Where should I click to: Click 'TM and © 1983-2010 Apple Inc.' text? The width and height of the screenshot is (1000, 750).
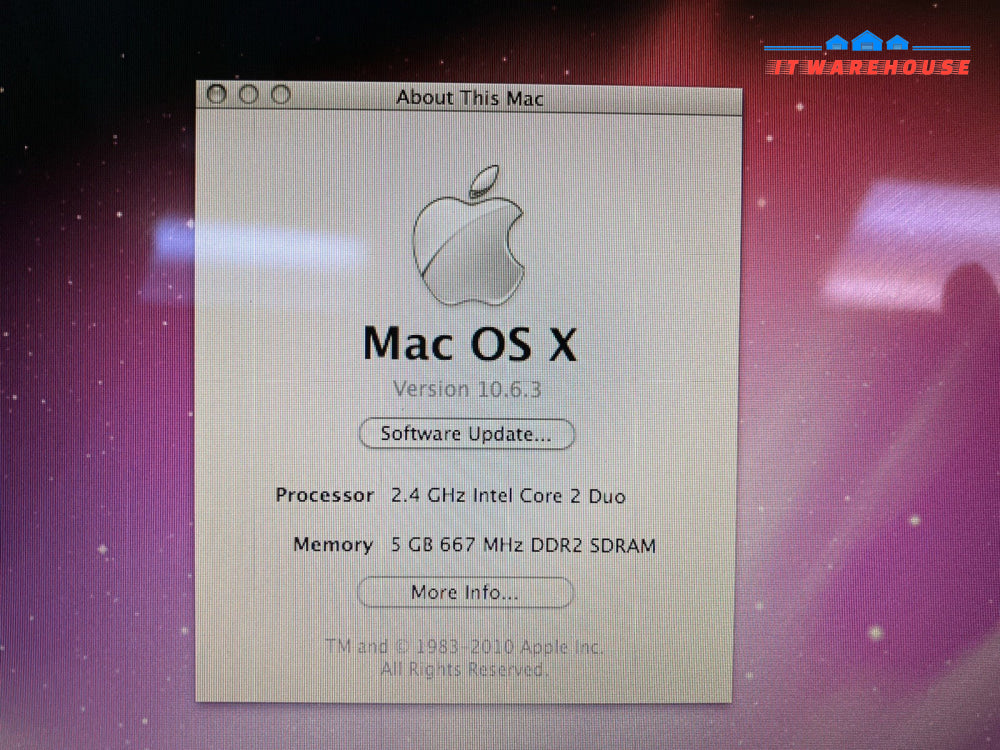464,646
